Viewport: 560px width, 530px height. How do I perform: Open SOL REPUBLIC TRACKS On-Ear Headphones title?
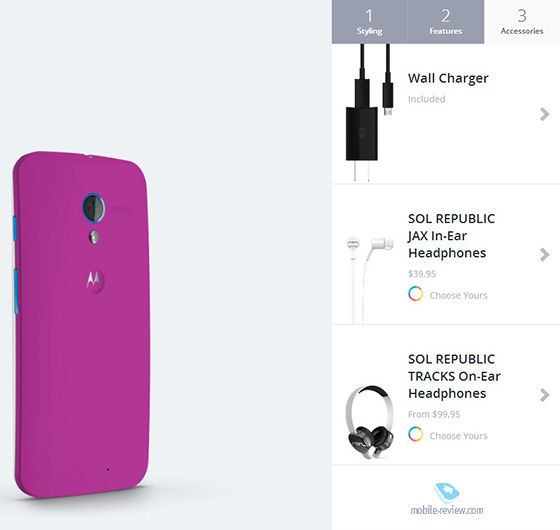(x=454, y=376)
